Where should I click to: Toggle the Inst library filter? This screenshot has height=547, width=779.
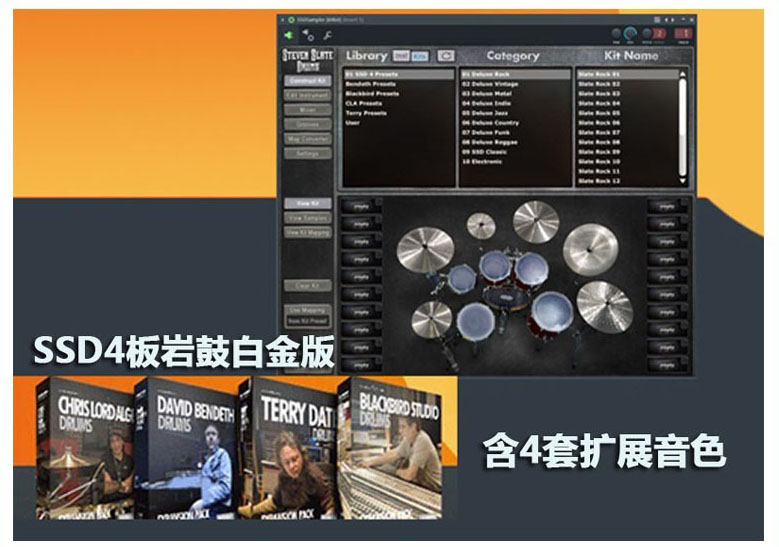point(401,57)
